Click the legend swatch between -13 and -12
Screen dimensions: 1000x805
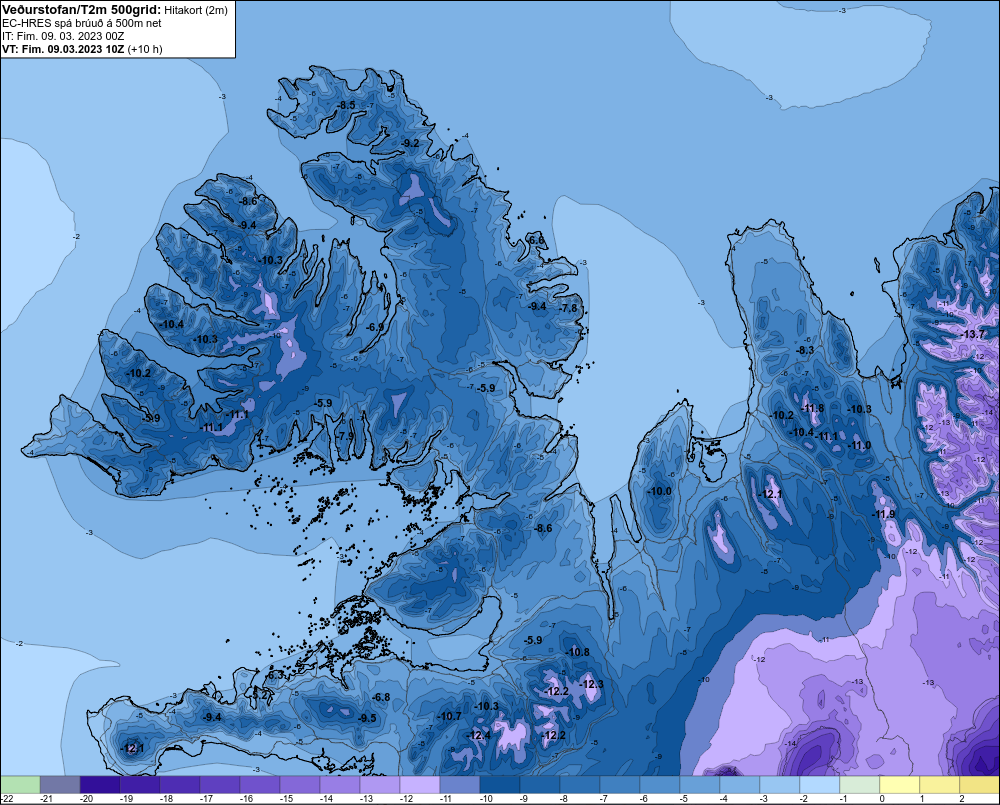(x=380, y=785)
